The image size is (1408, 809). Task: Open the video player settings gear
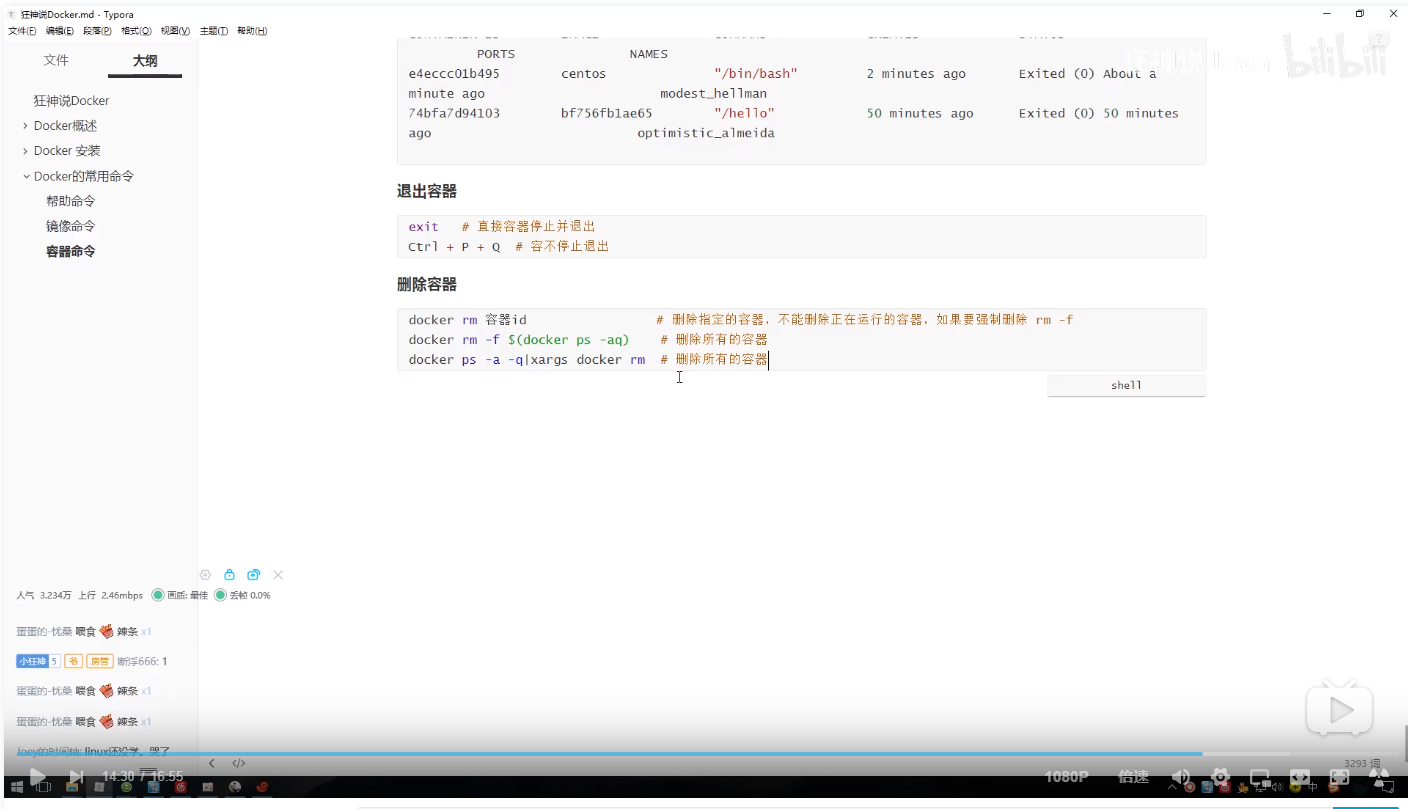[1220, 776]
